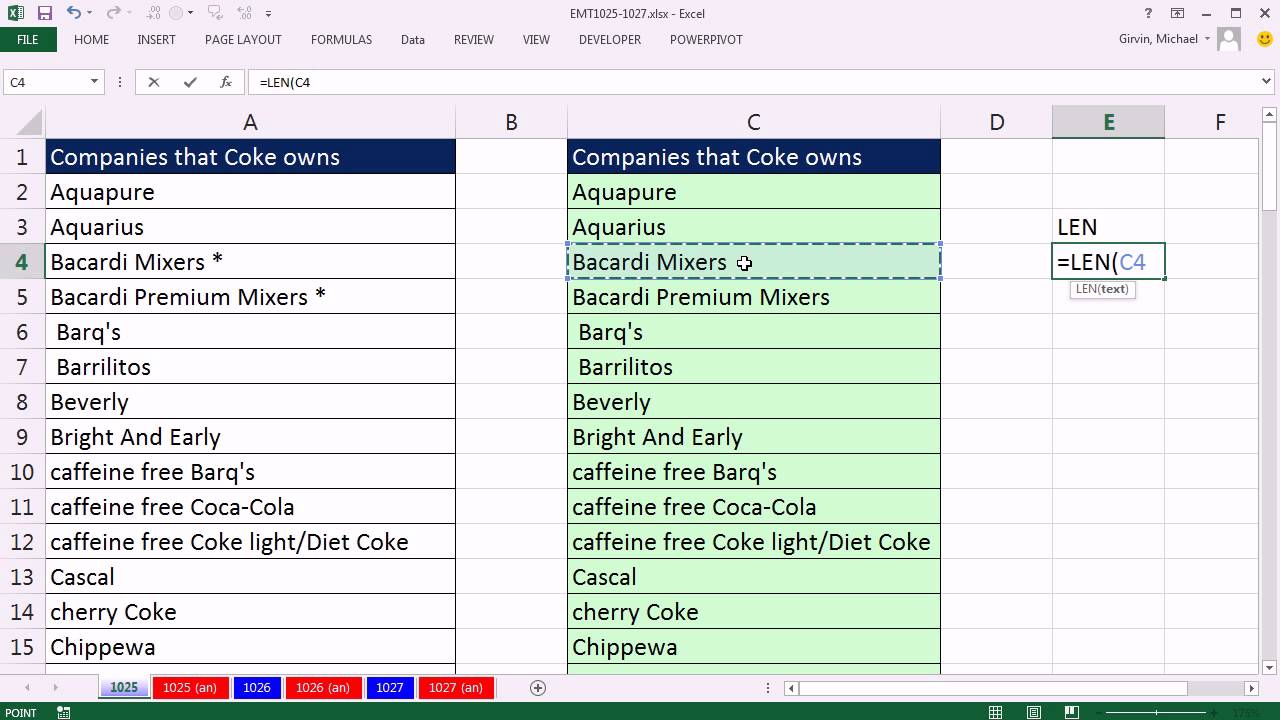Image resolution: width=1280 pixels, height=720 pixels.
Task: Open the FORMULAS ribbon tab
Action: (x=341, y=40)
